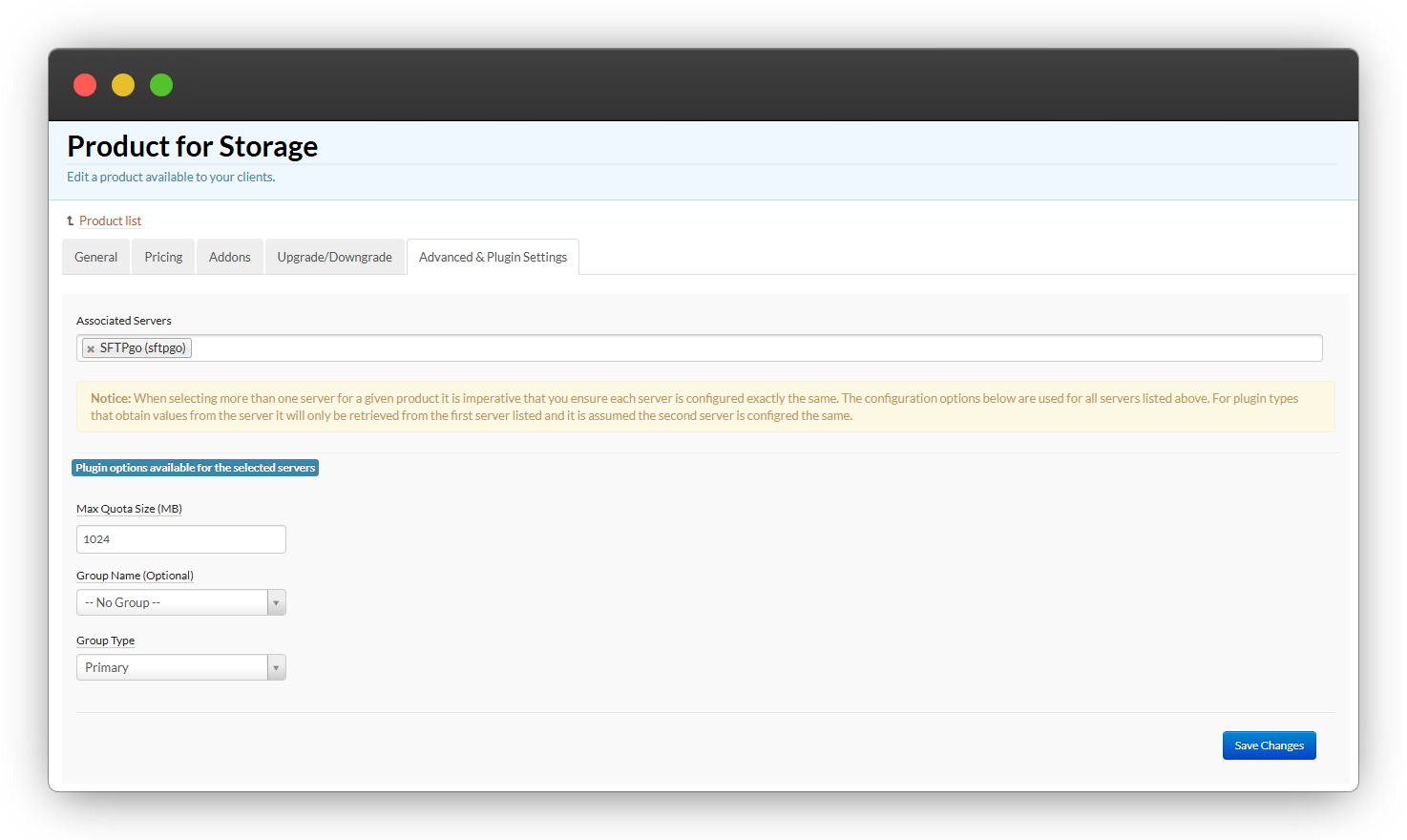The height and width of the screenshot is (840, 1407).
Task: Open the Group Type dropdown arrow
Action: coord(276,668)
